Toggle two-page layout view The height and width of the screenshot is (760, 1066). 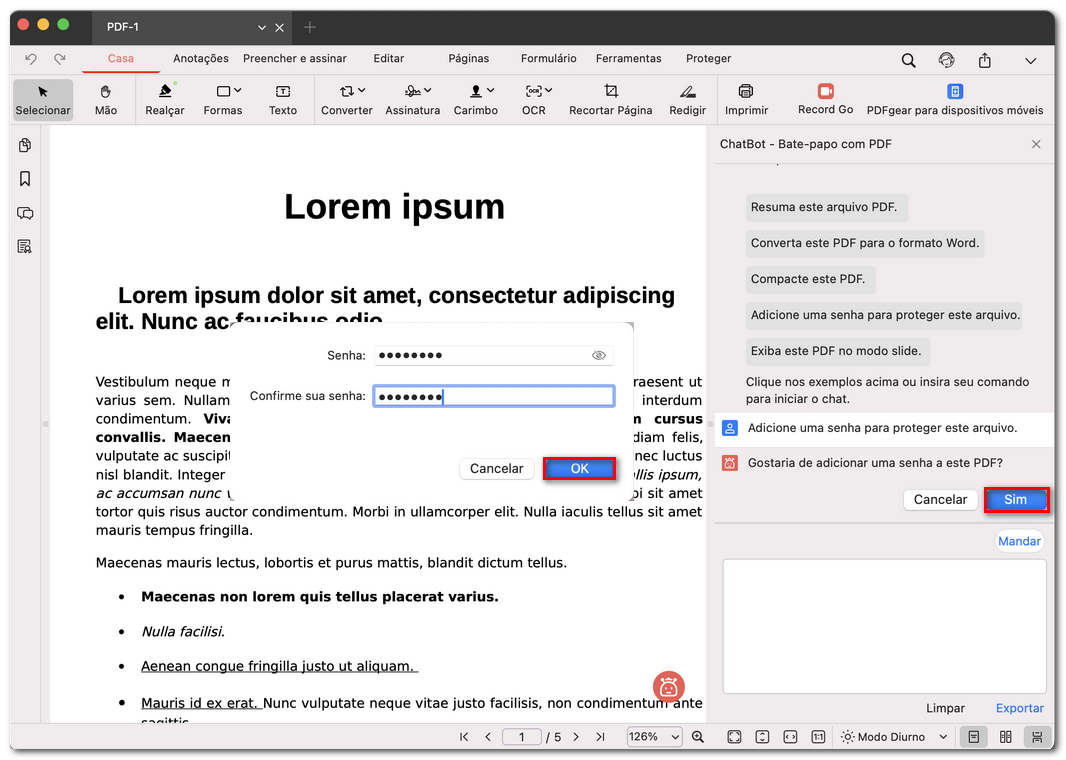click(1005, 736)
